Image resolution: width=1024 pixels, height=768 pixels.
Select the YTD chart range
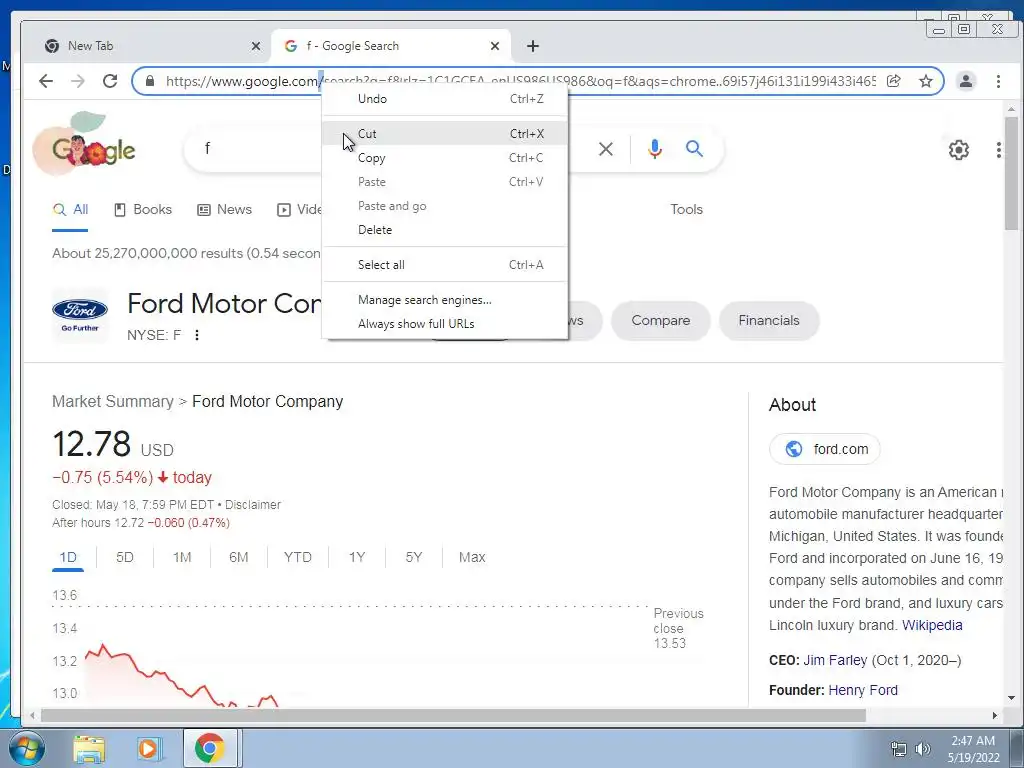pyautogui.click(x=298, y=558)
